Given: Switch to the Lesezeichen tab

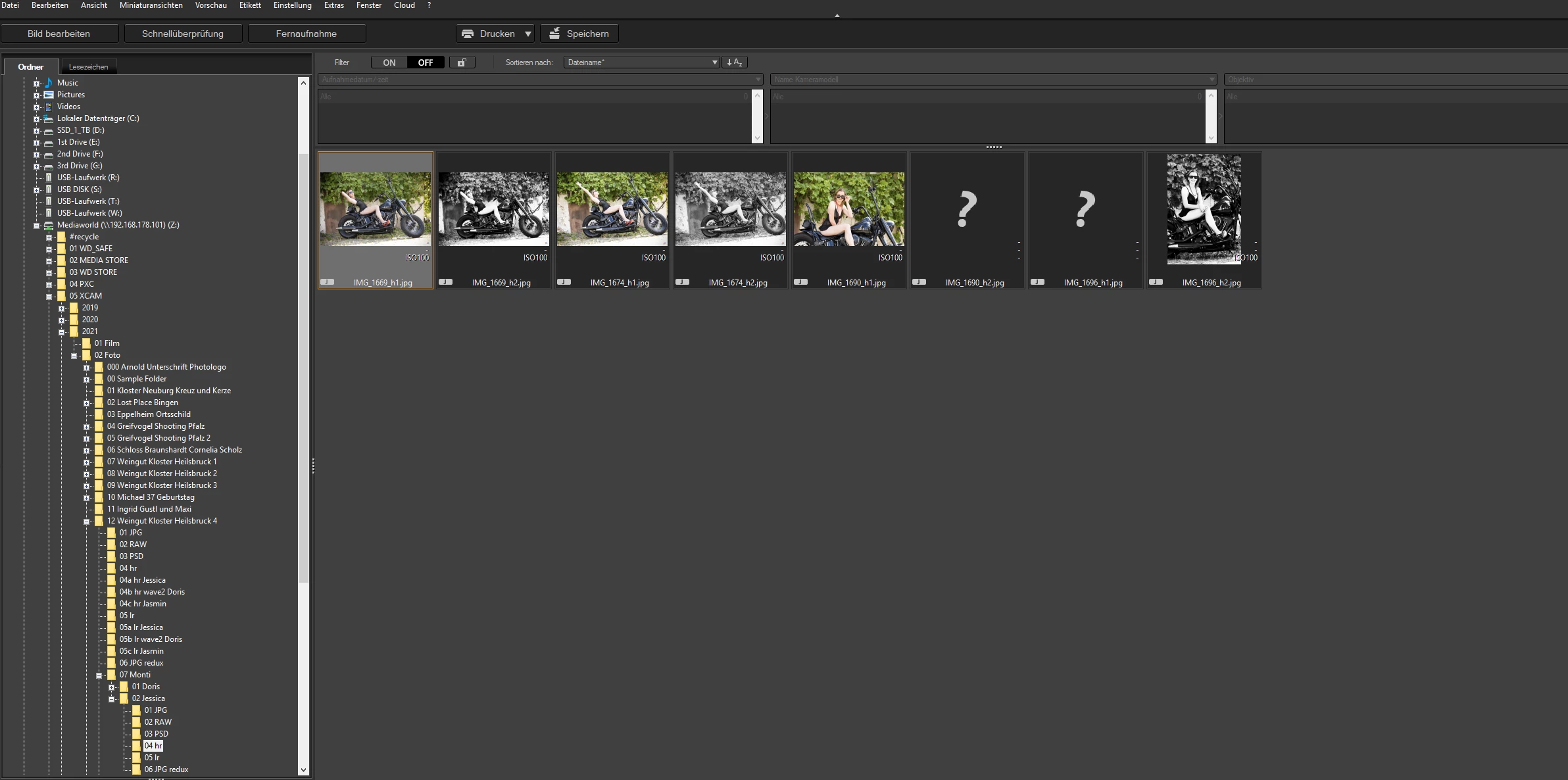Looking at the screenshot, I should click(88, 66).
